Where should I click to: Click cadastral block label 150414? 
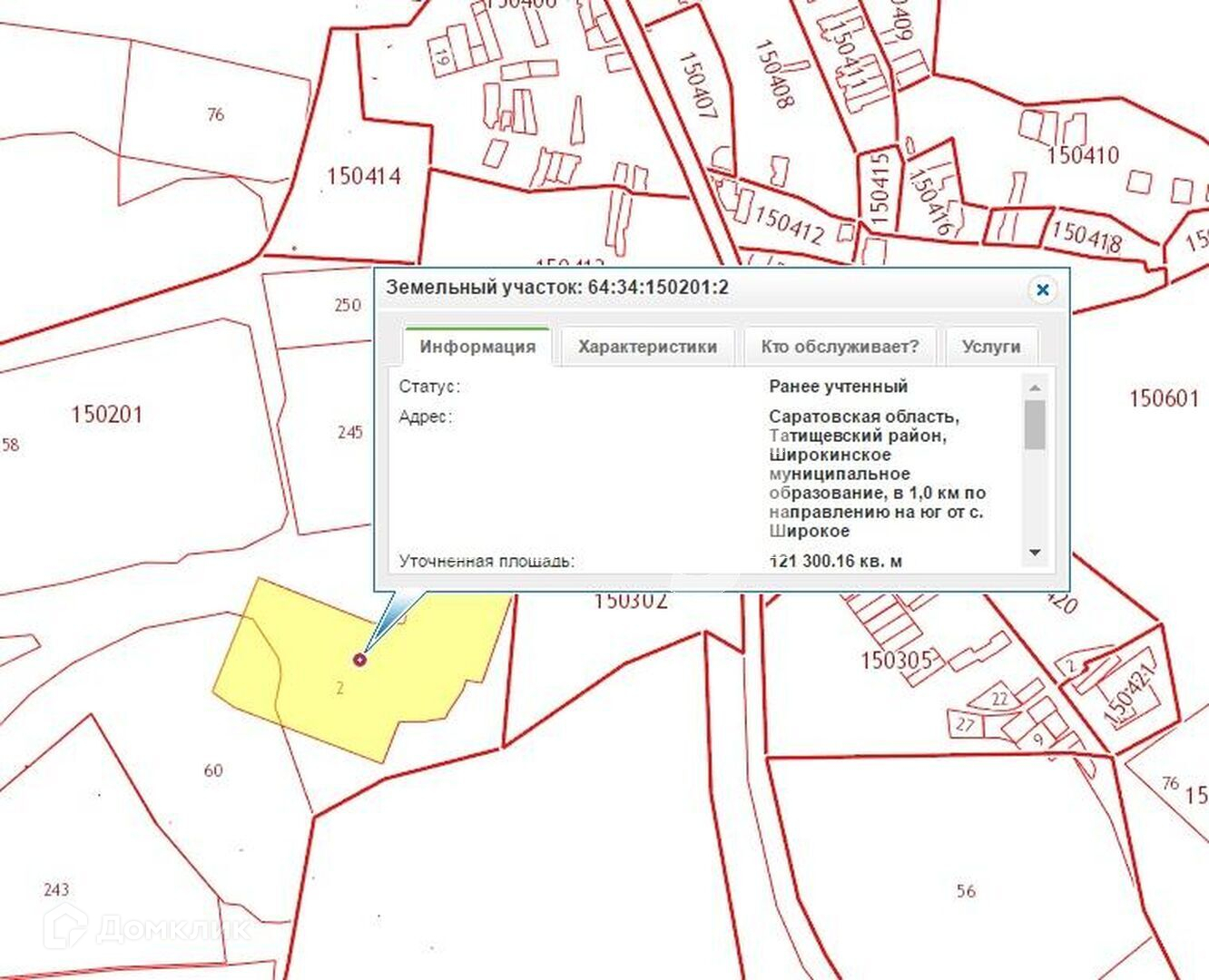pyautogui.click(x=363, y=176)
